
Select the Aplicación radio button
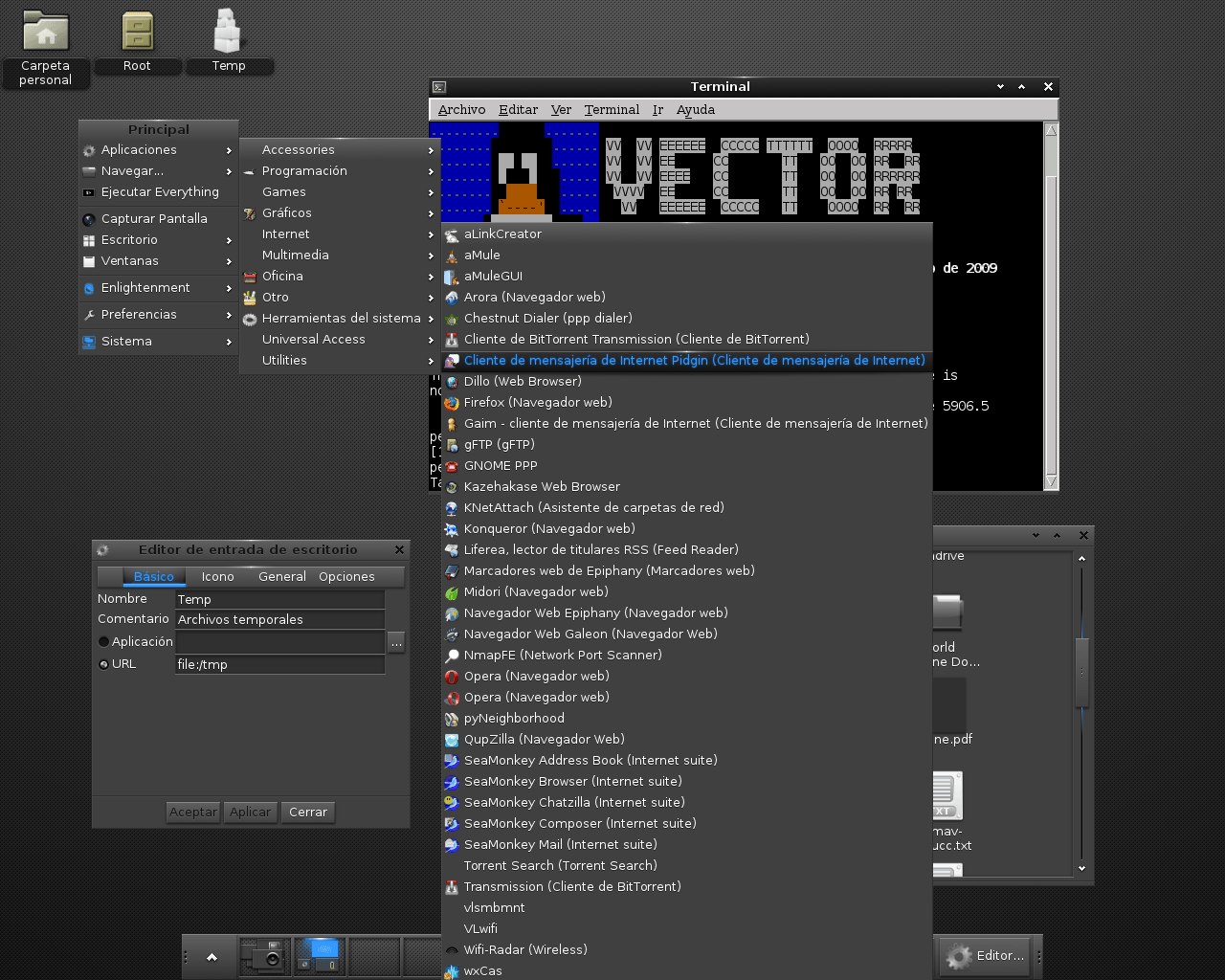click(104, 642)
